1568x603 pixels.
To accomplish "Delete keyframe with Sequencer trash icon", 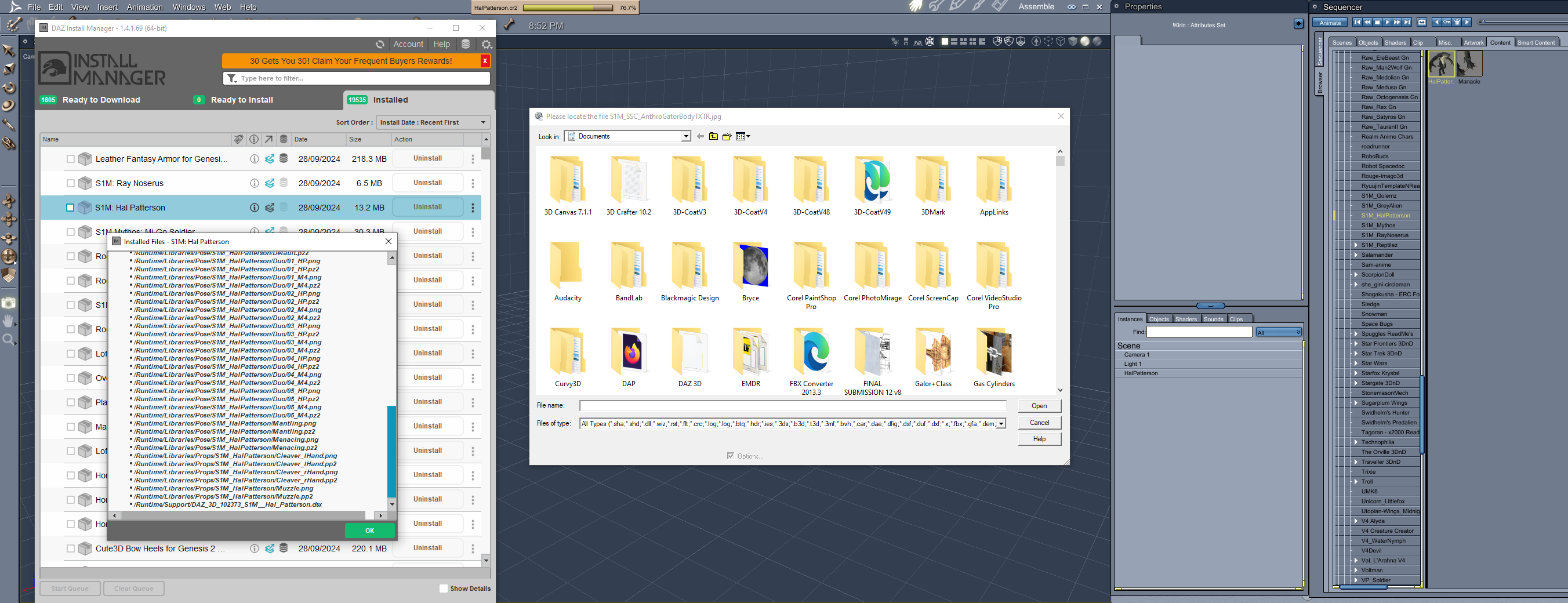I will 1457,23.
